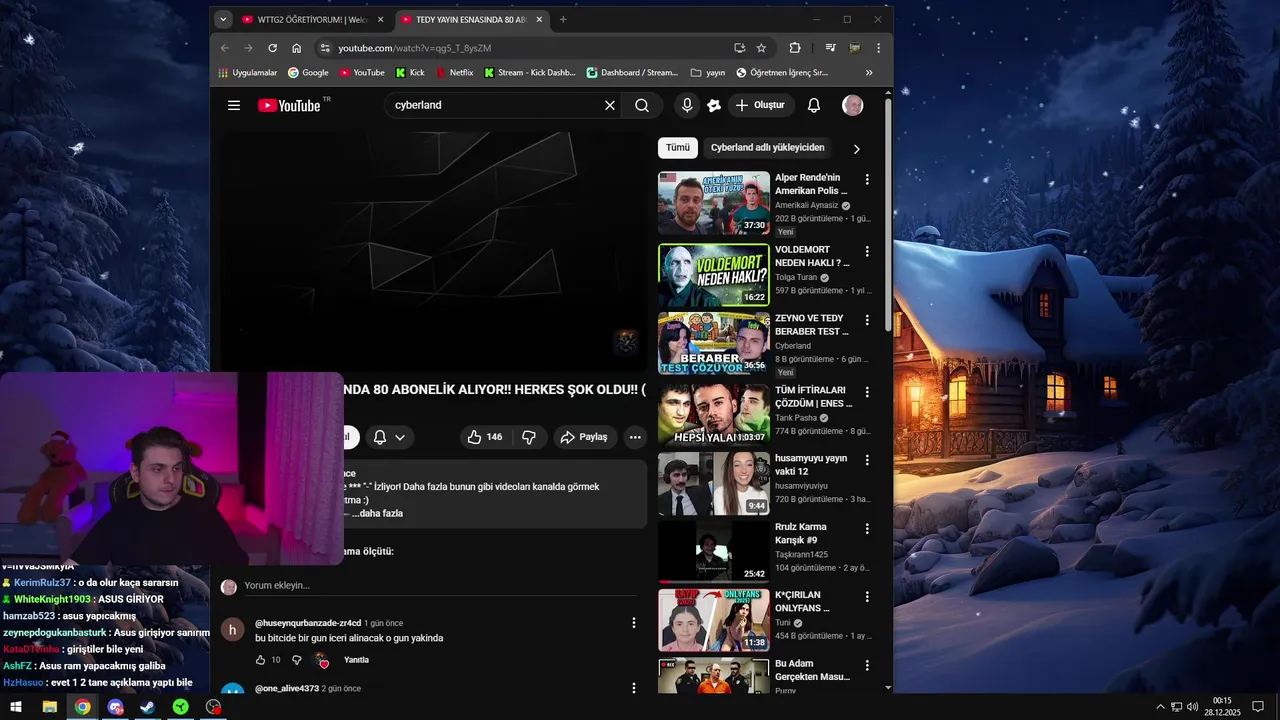Open a new Chrome tab
The width and height of the screenshot is (1280, 720).
563,19
